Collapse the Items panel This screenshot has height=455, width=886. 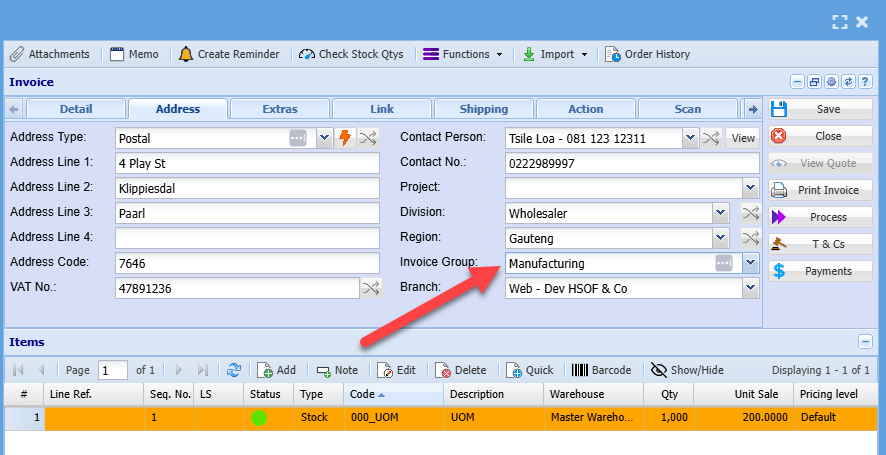pos(866,342)
